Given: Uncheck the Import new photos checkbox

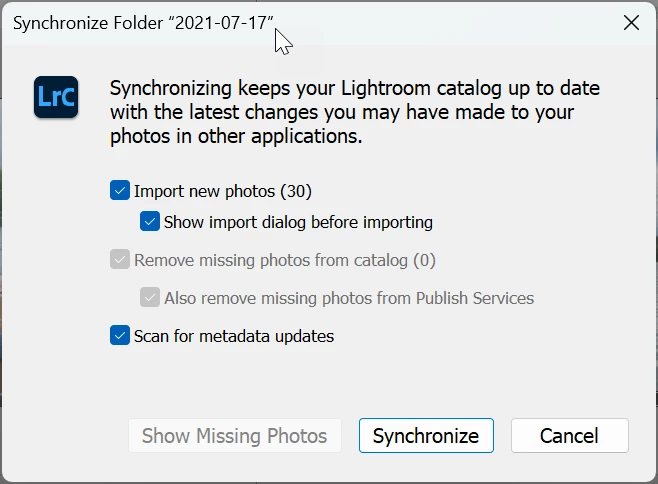Looking at the screenshot, I should click(x=120, y=190).
